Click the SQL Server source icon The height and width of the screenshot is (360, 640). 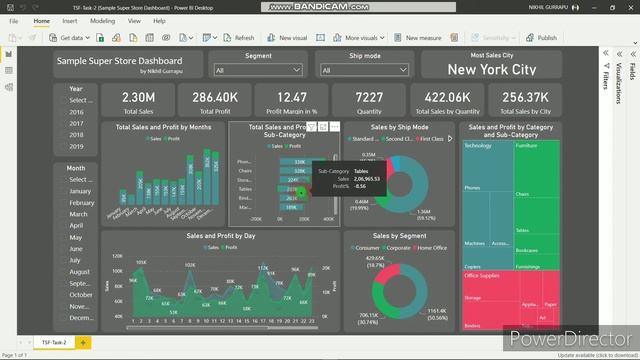tap(133, 38)
